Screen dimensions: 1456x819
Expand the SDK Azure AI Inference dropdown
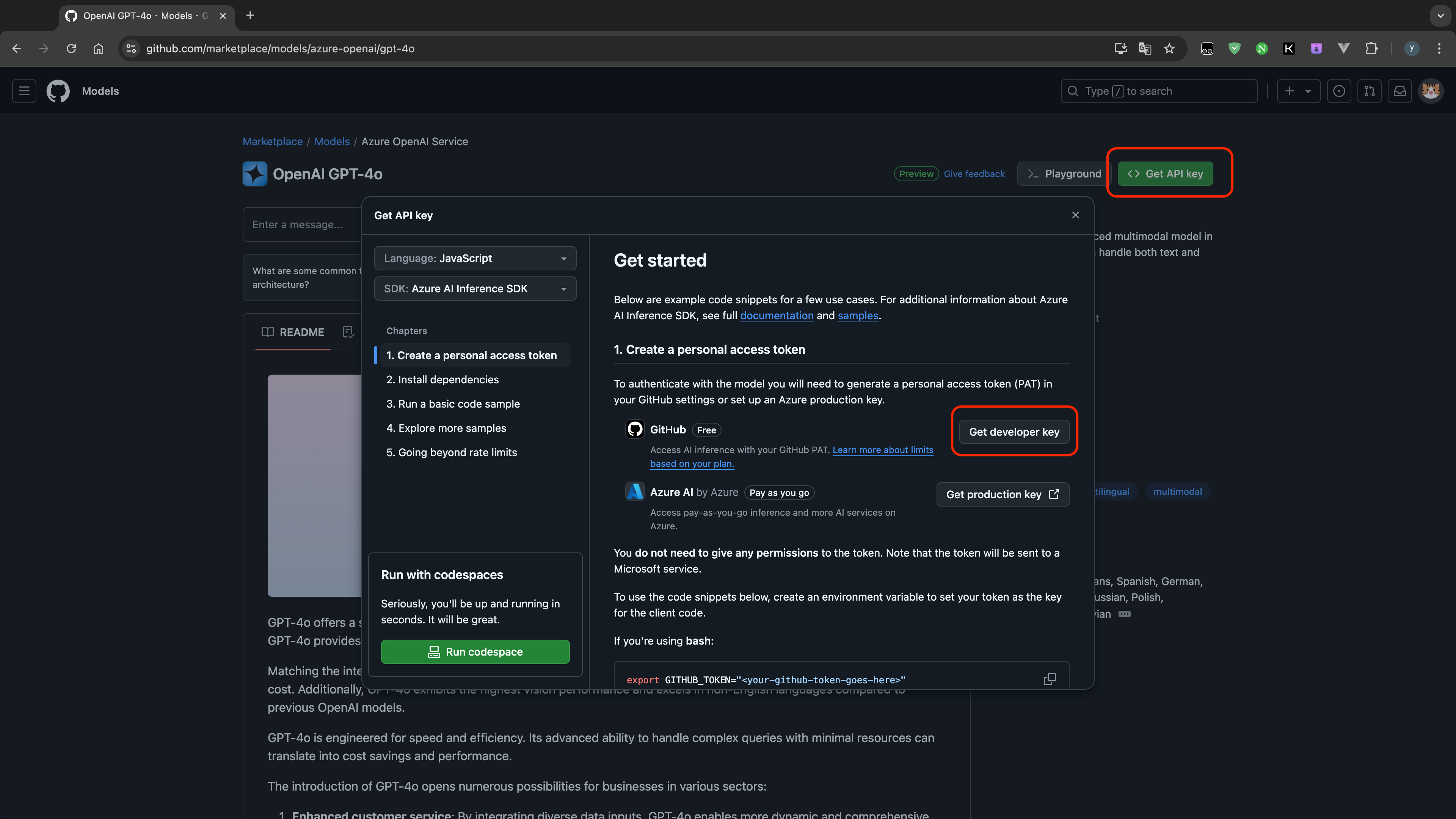(475, 288)
